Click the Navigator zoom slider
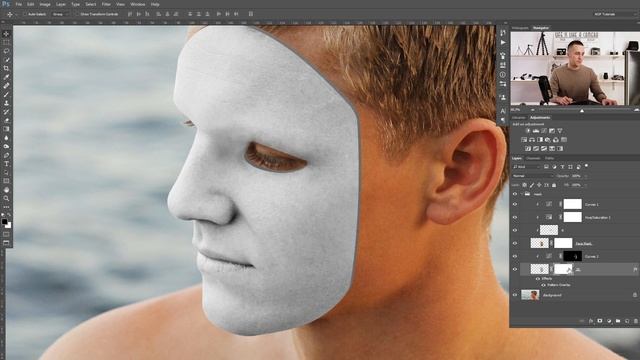Viewport: 640px width, 360px height. click(582, 110)
